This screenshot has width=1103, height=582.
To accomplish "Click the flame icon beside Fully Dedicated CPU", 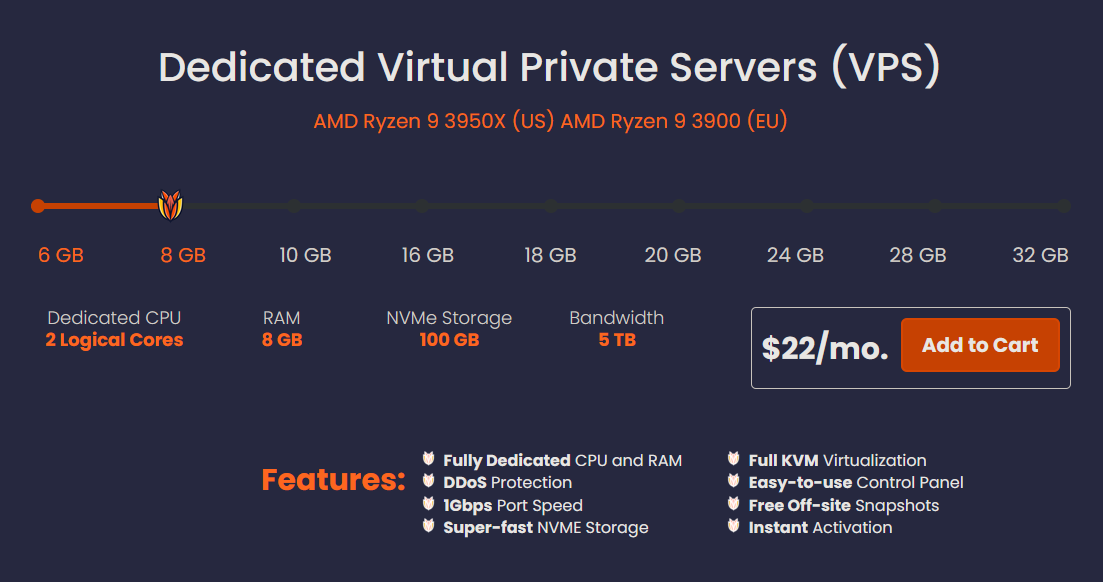I will 427,460.
